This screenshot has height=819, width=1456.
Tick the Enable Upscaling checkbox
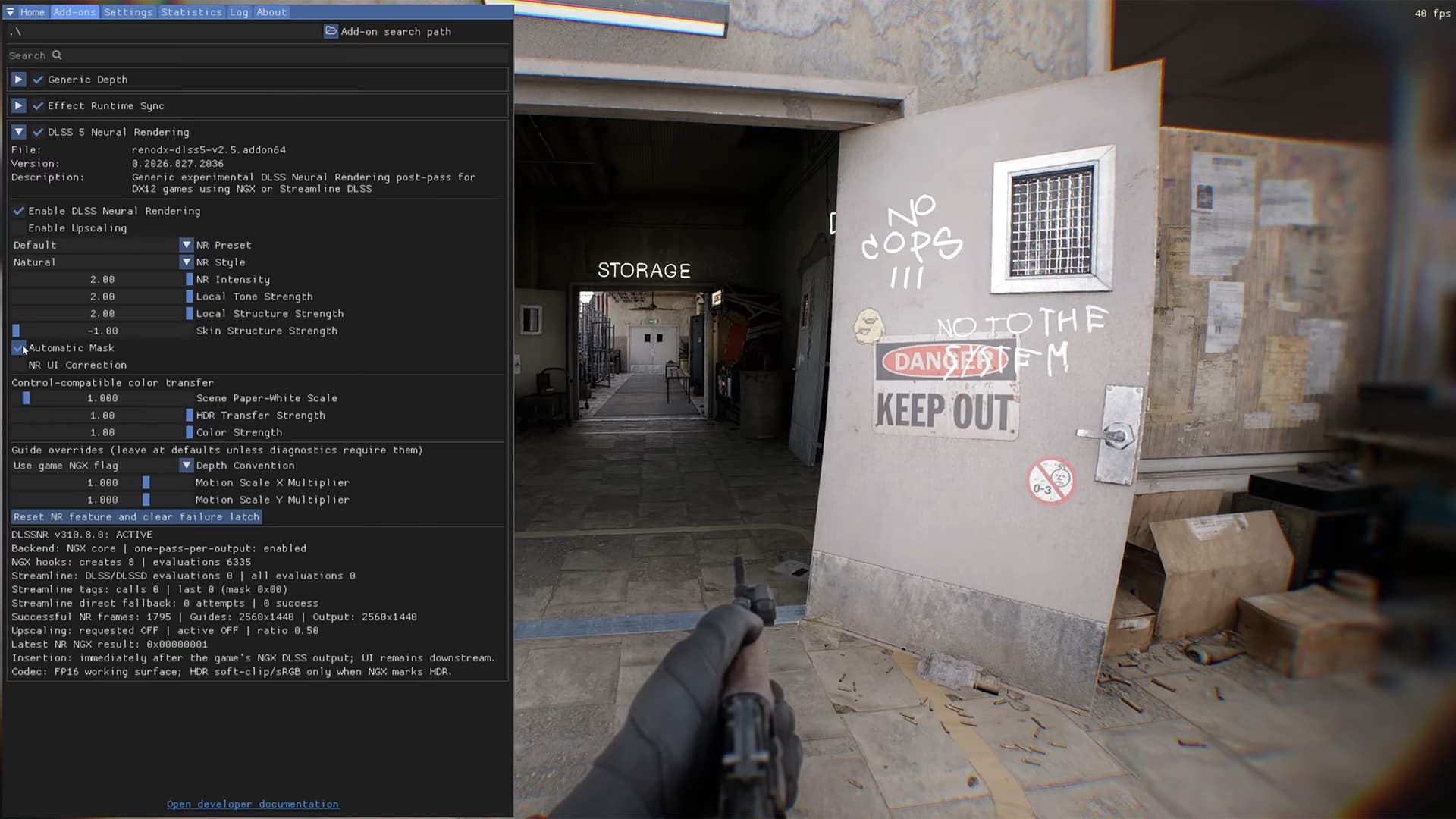tap(18, 228)
